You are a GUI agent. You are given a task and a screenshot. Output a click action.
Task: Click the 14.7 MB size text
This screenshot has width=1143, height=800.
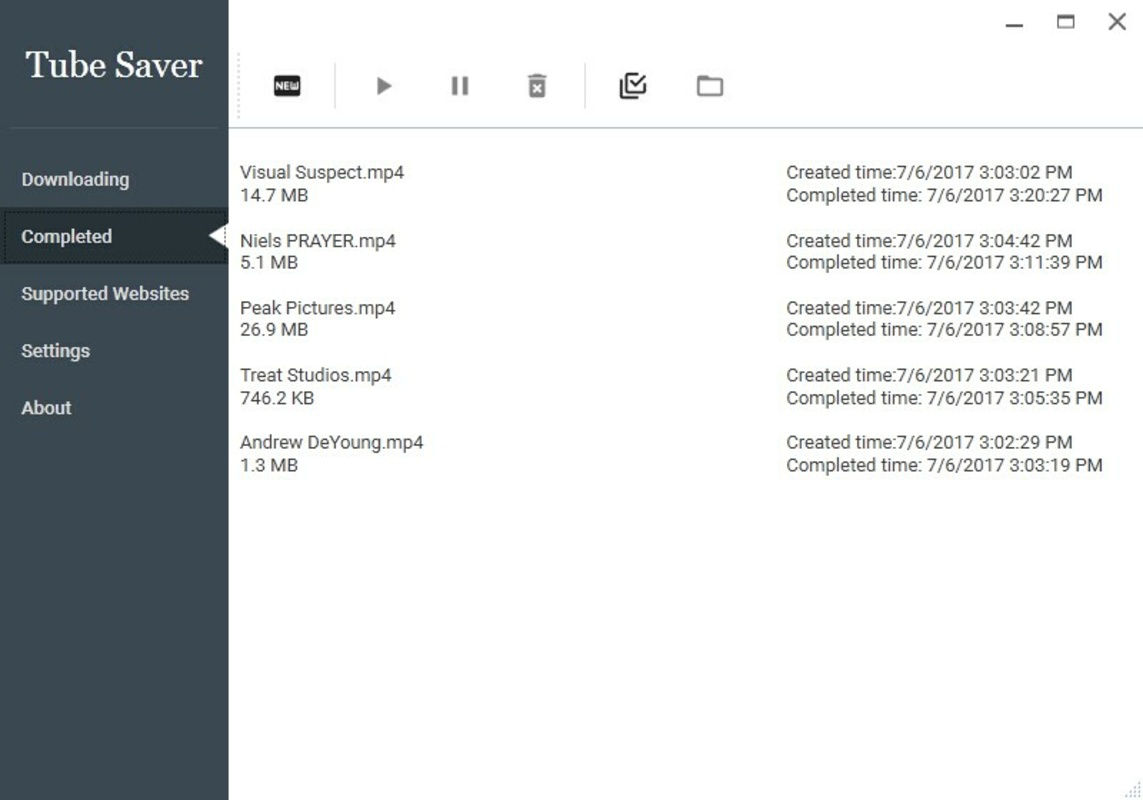pyautogui.click(x=274, y=195)
